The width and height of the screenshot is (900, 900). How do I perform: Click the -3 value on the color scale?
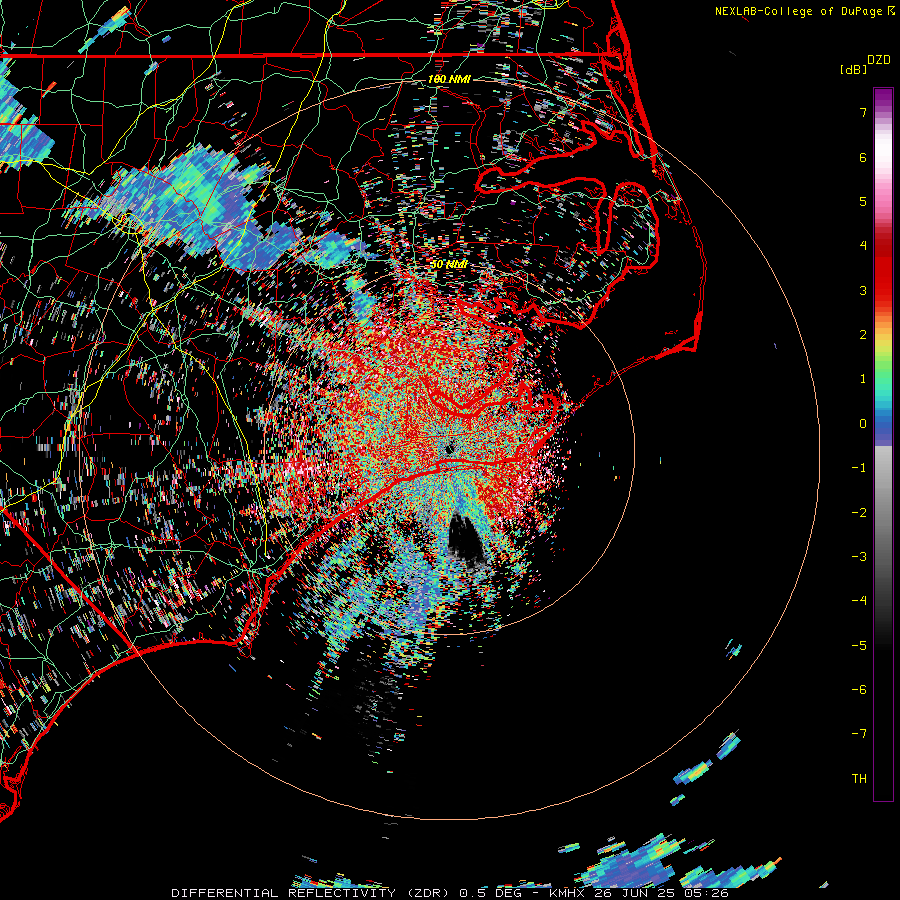tap(859, 557)
